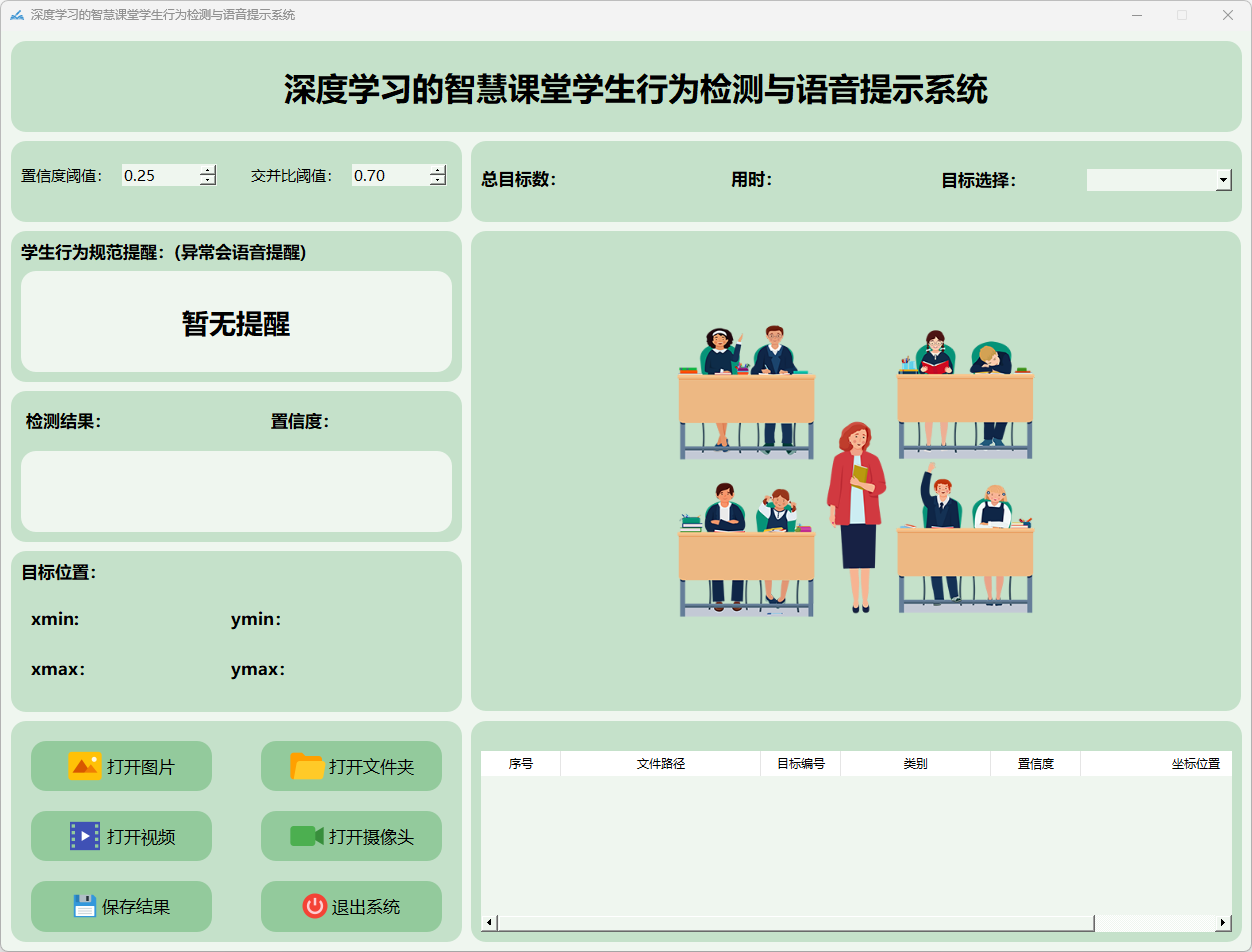Increase the 置信度阈值 value with up arrow
Screen dimensions: 1252x952
[207, 170]
